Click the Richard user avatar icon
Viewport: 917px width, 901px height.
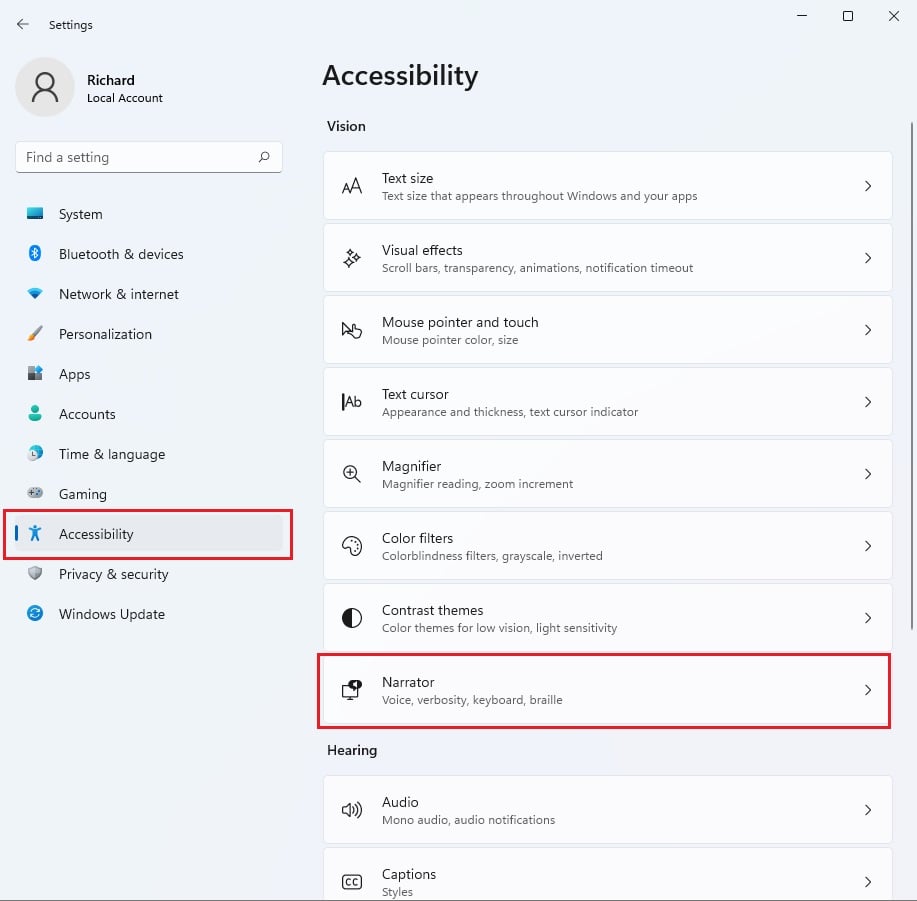[45, 87]
